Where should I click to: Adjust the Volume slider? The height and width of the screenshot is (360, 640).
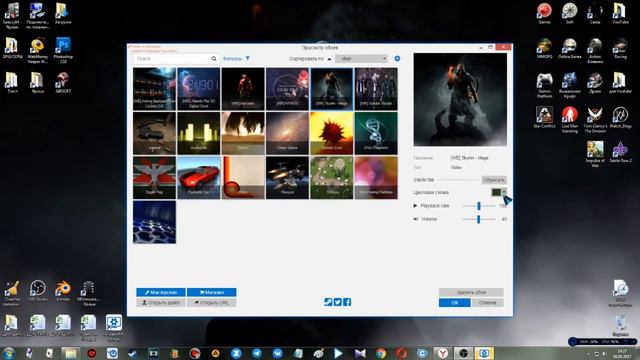478,219
